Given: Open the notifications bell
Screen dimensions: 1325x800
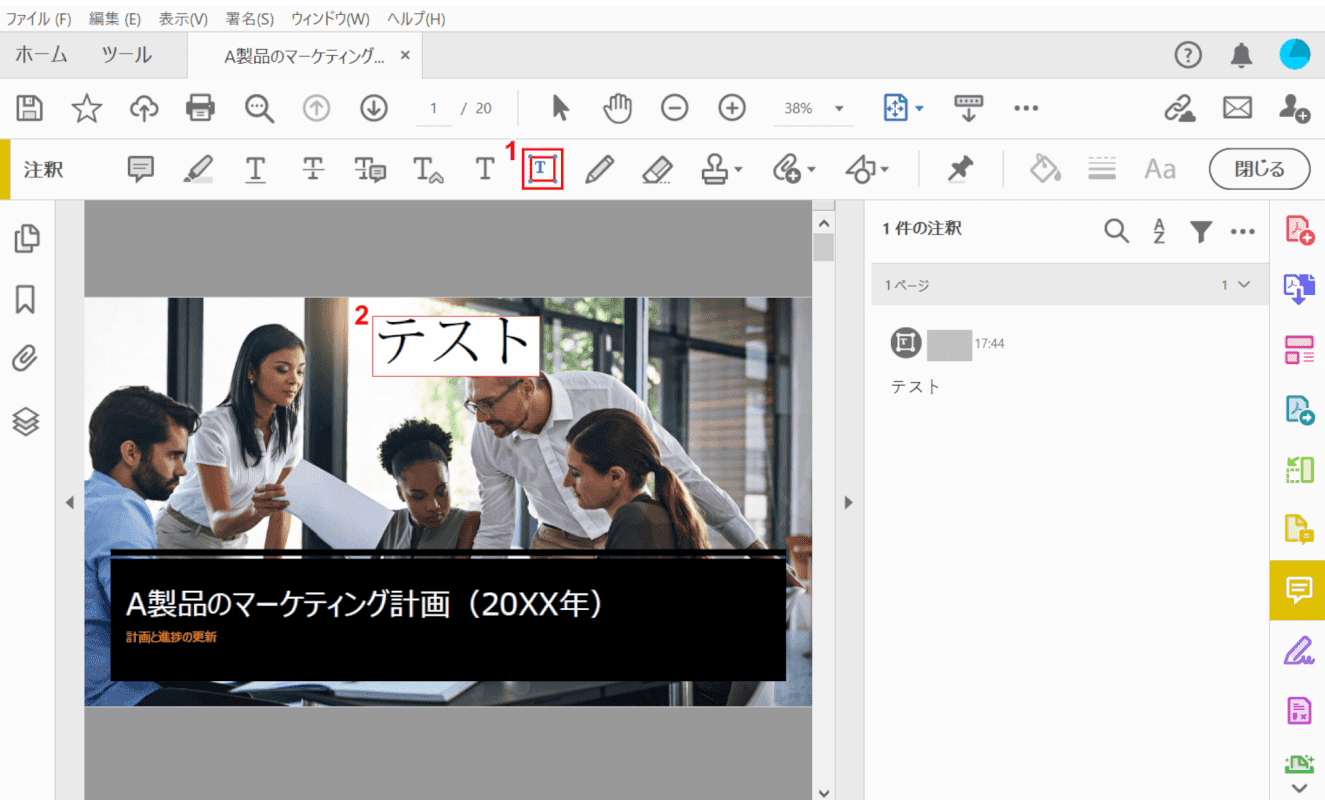Looking at the screenshot, I should 1241,56.
